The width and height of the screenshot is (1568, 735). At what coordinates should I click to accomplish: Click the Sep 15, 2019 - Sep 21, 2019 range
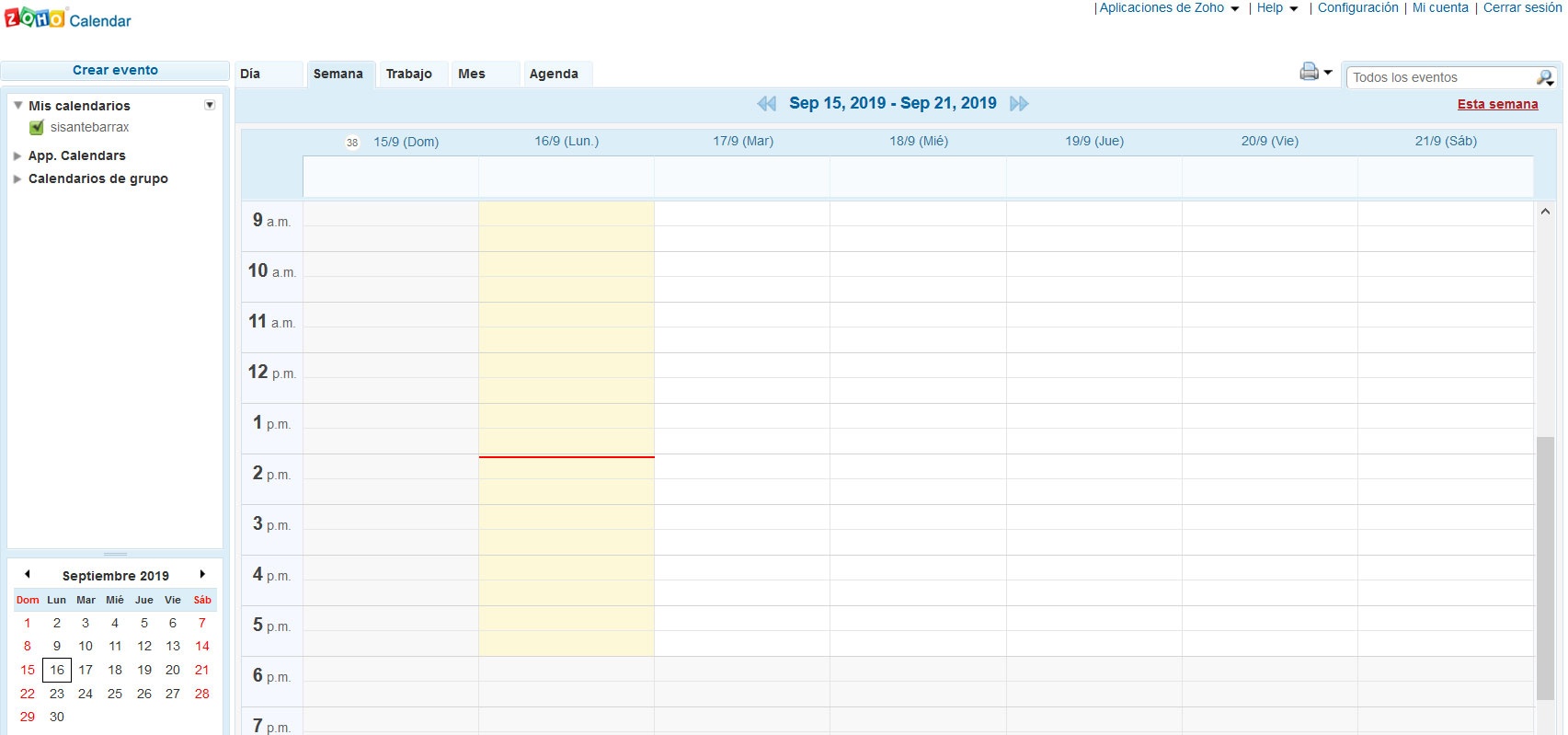(893, 103)
